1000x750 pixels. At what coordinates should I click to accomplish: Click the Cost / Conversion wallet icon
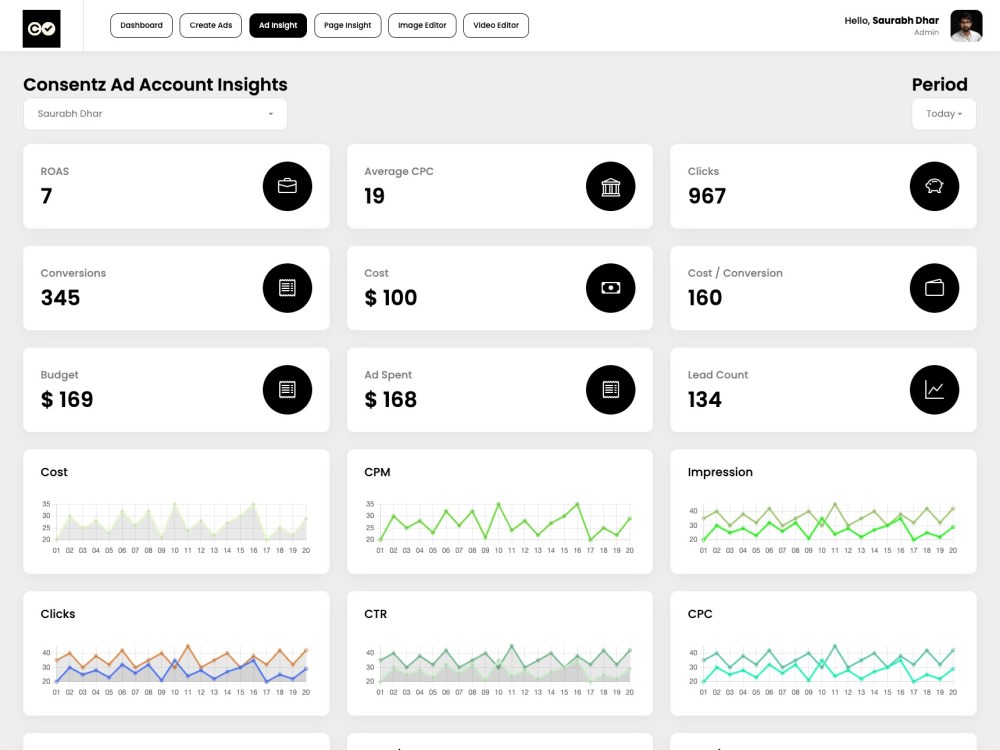(x=934, y=288)
